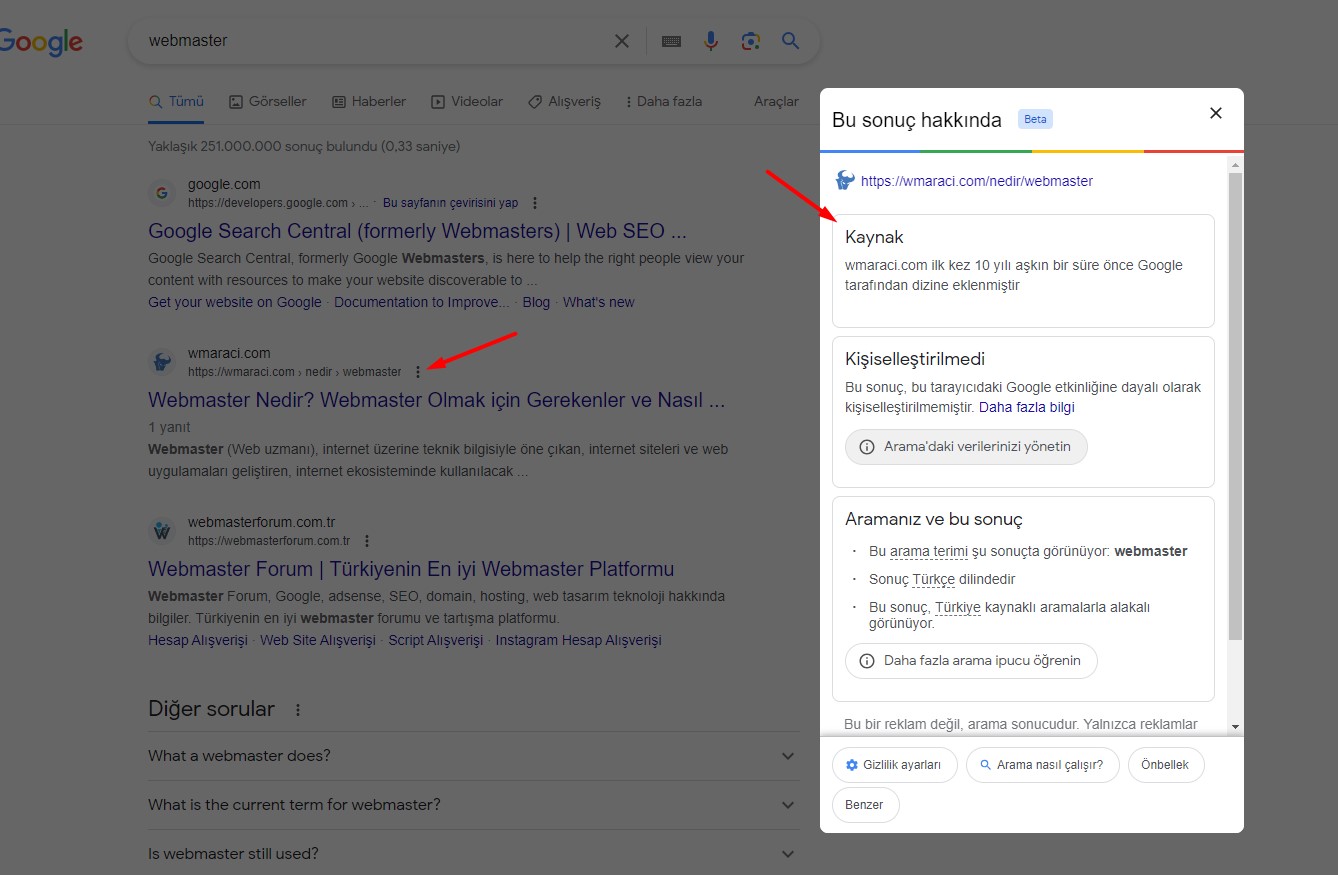Click the 'arama terimi' underlined term

(929, 551)
